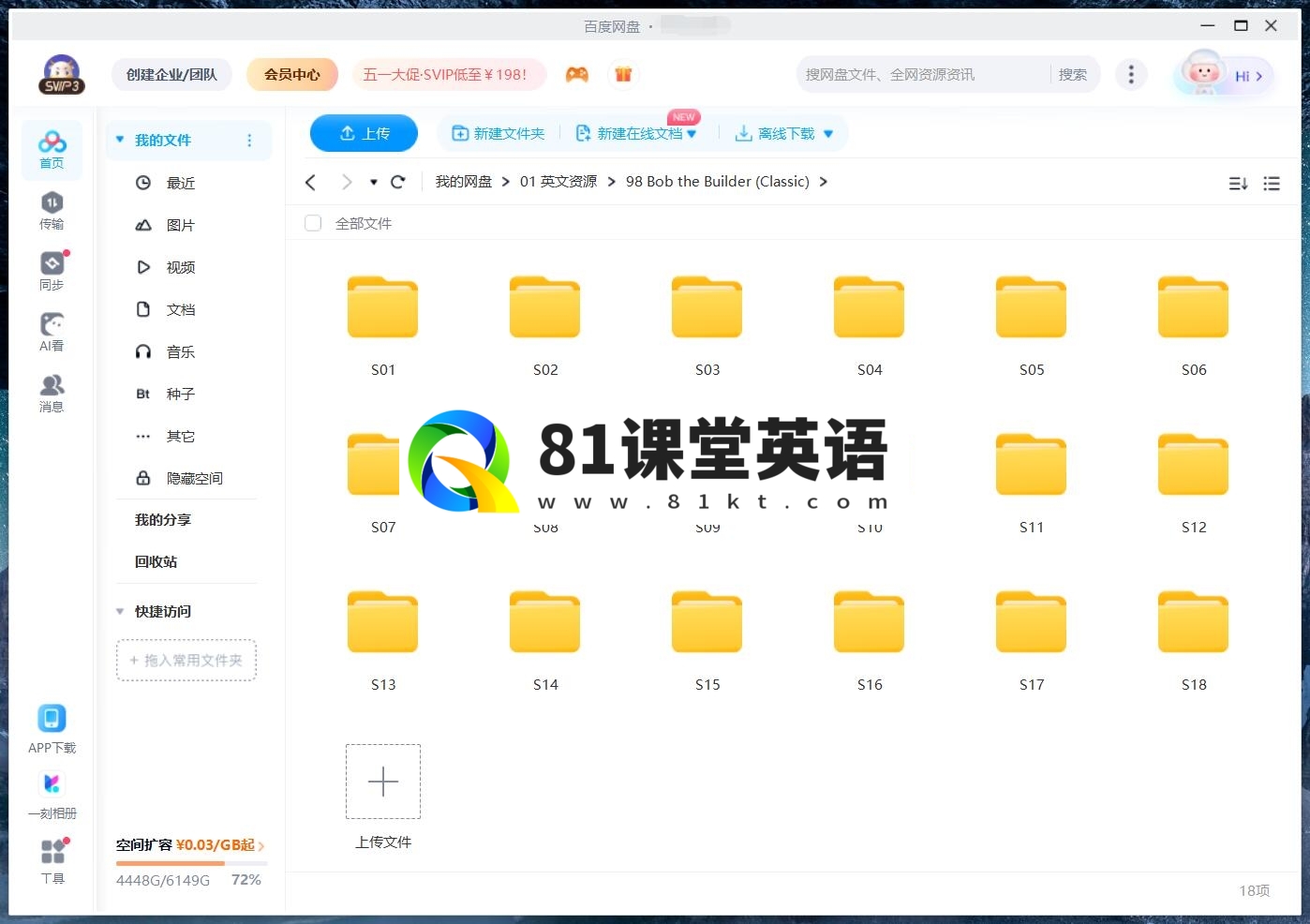
Task: Click the sort order icon
Action: coord(1238,184)
